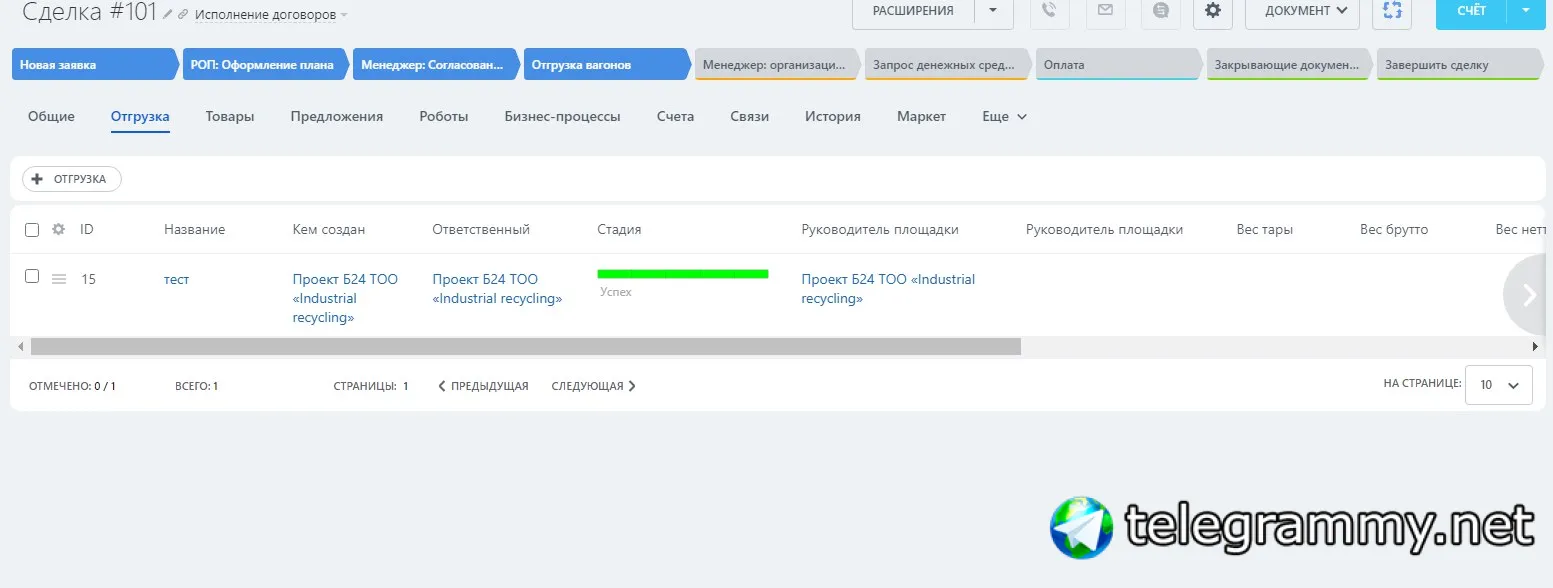Select the Отгрузка вагонов stage

[x=607, y=64]
